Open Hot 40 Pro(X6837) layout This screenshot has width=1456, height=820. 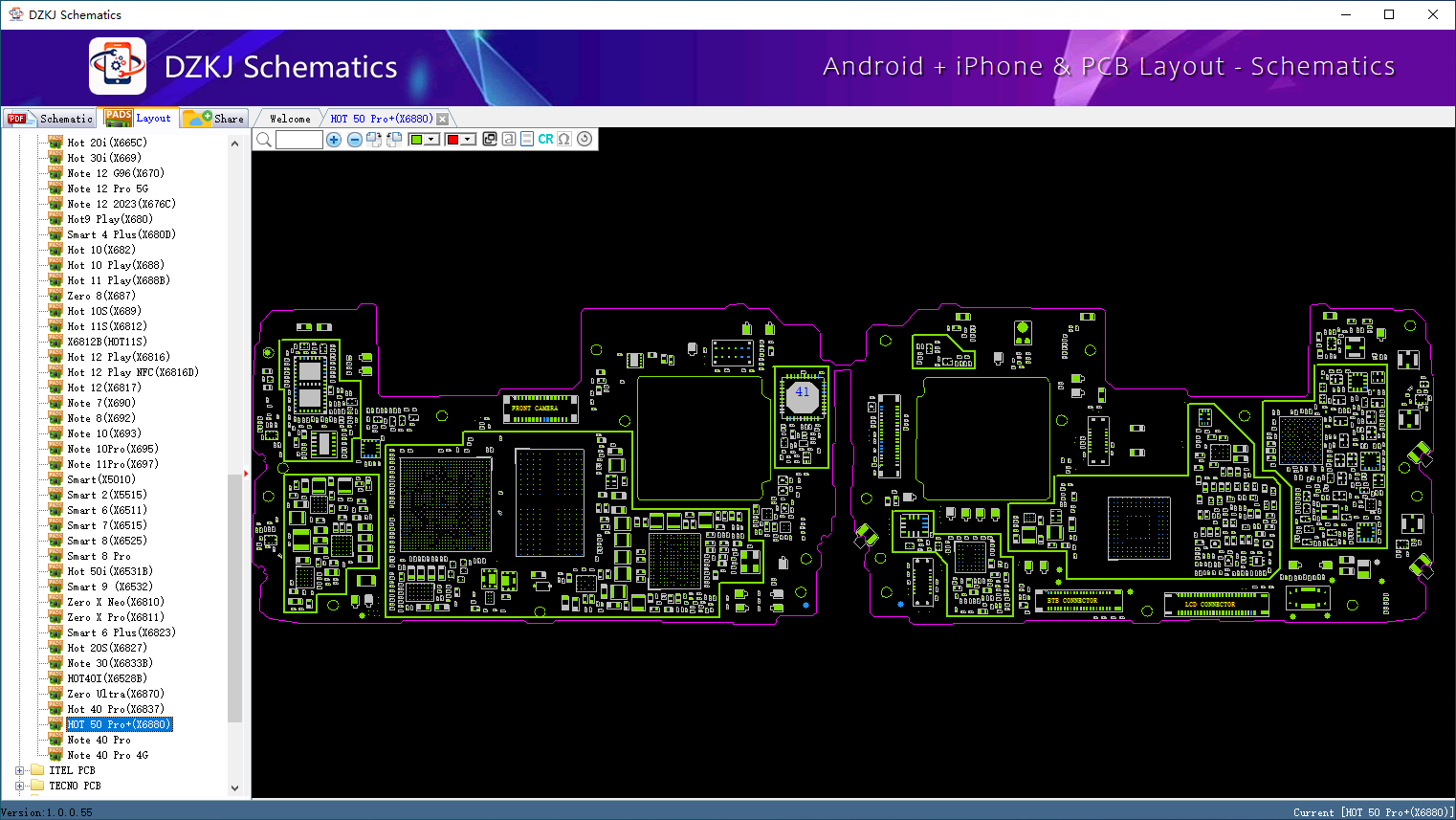click(116, 709)
